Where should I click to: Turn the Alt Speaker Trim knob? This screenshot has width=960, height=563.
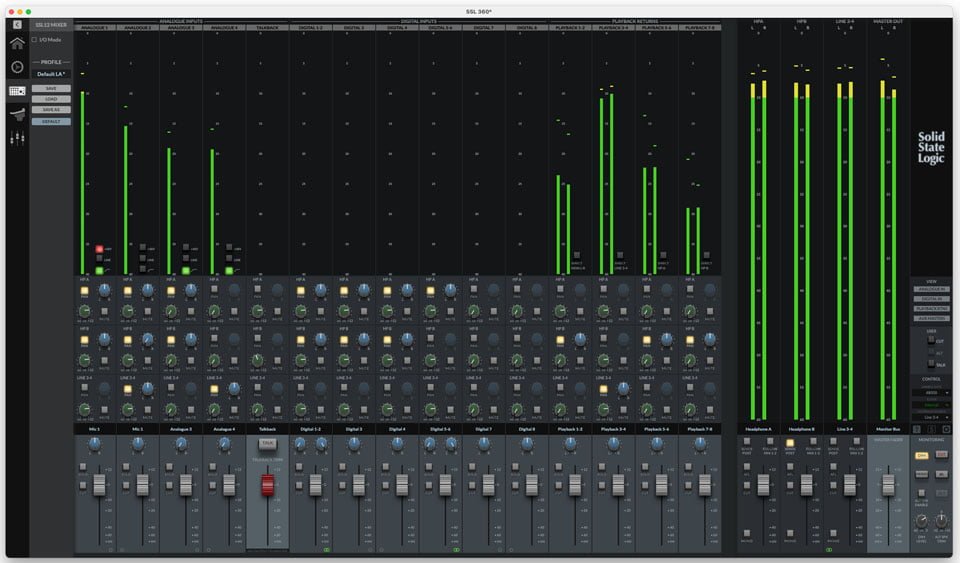941,520
